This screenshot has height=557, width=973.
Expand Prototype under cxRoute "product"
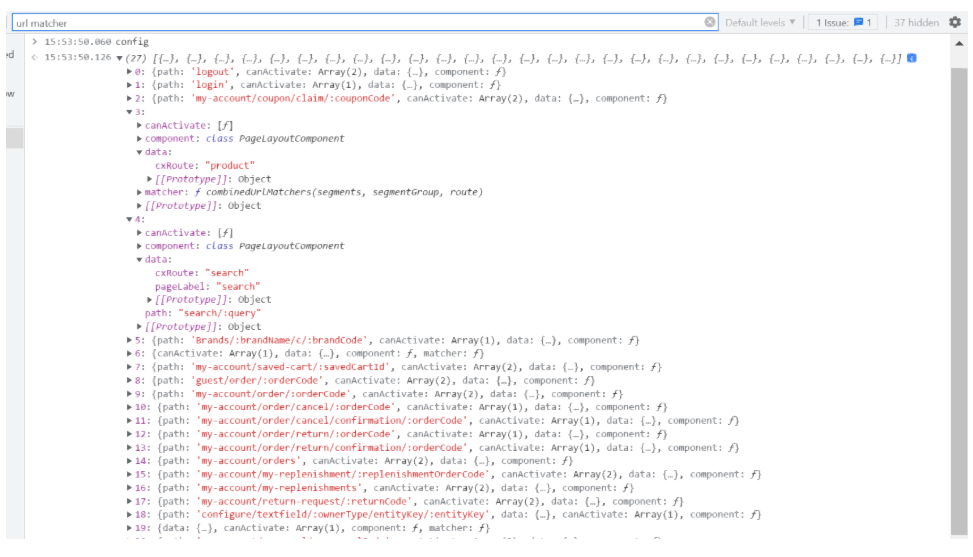pyautogui.click(x=150, y=179)
